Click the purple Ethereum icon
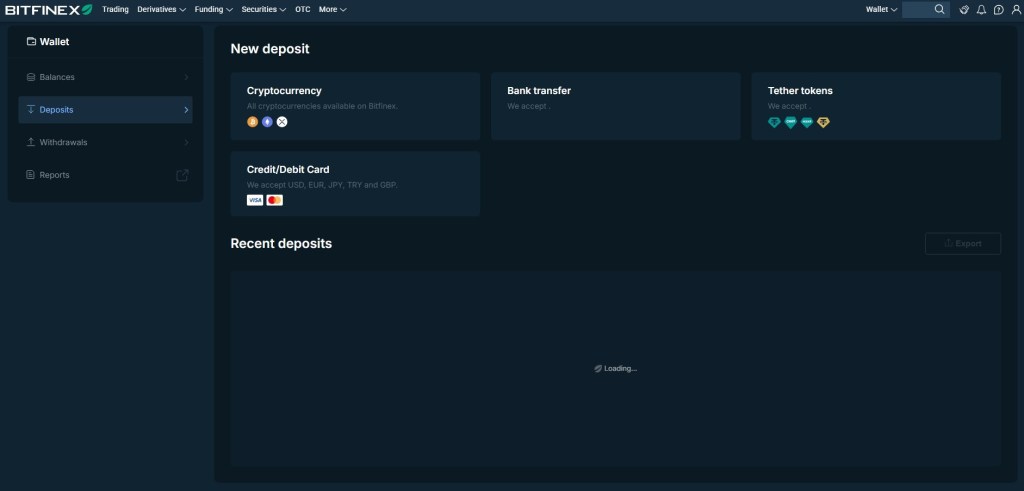Image resolution: width=1024 pixels, height=491 pixels. pos(267,122)
